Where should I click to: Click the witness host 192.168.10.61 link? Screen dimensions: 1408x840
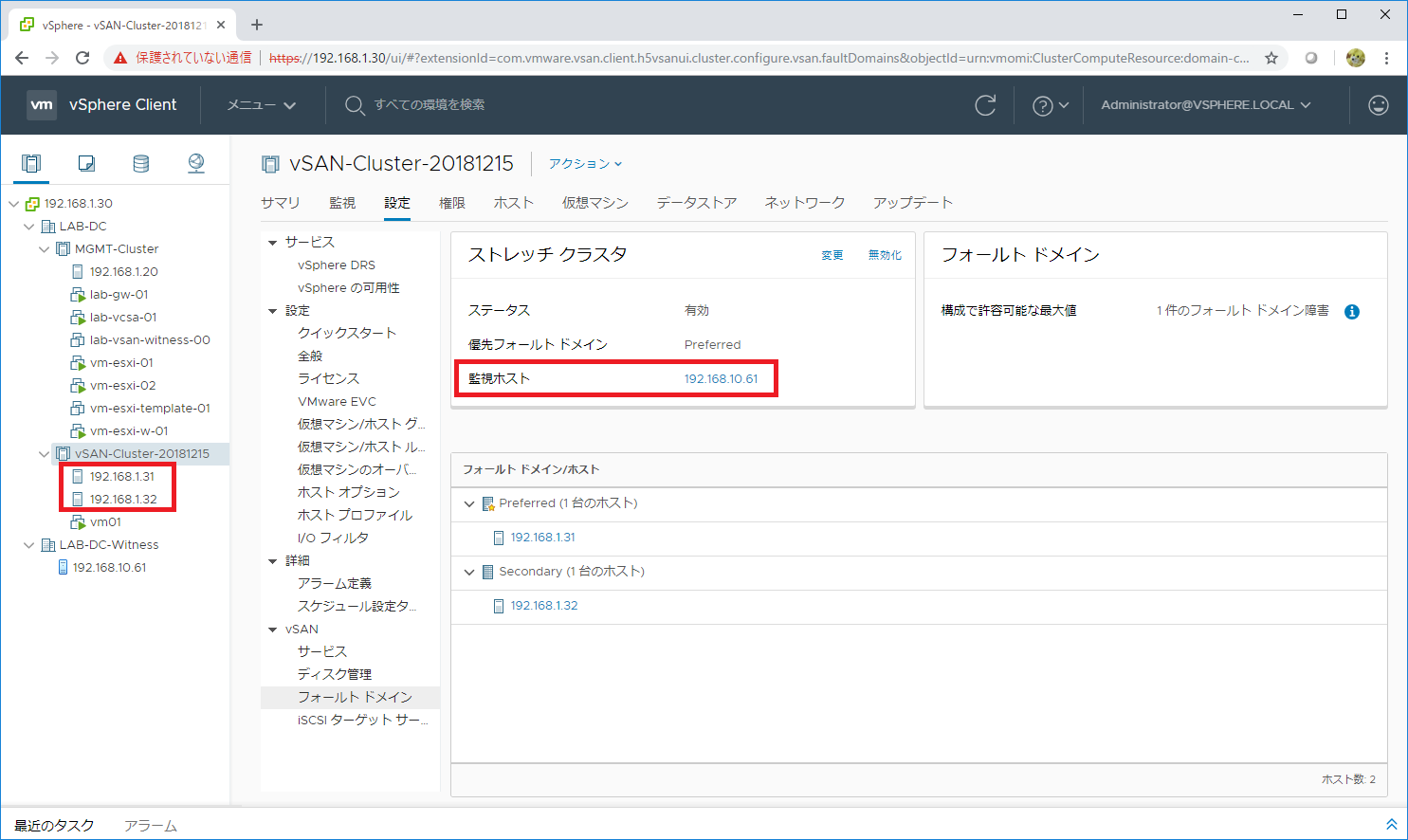(721, 379)
